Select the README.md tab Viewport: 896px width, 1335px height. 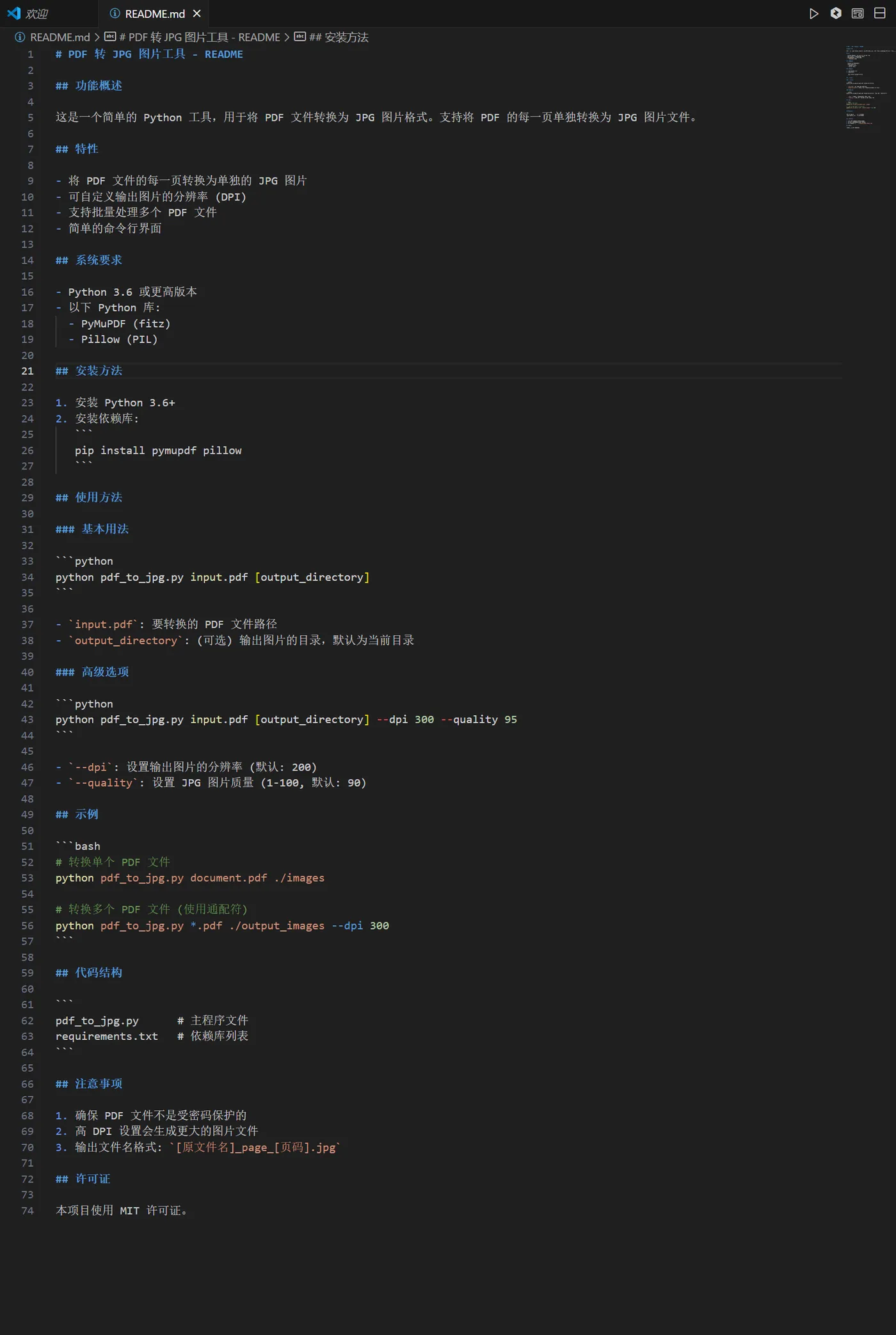tap(156, 13)
